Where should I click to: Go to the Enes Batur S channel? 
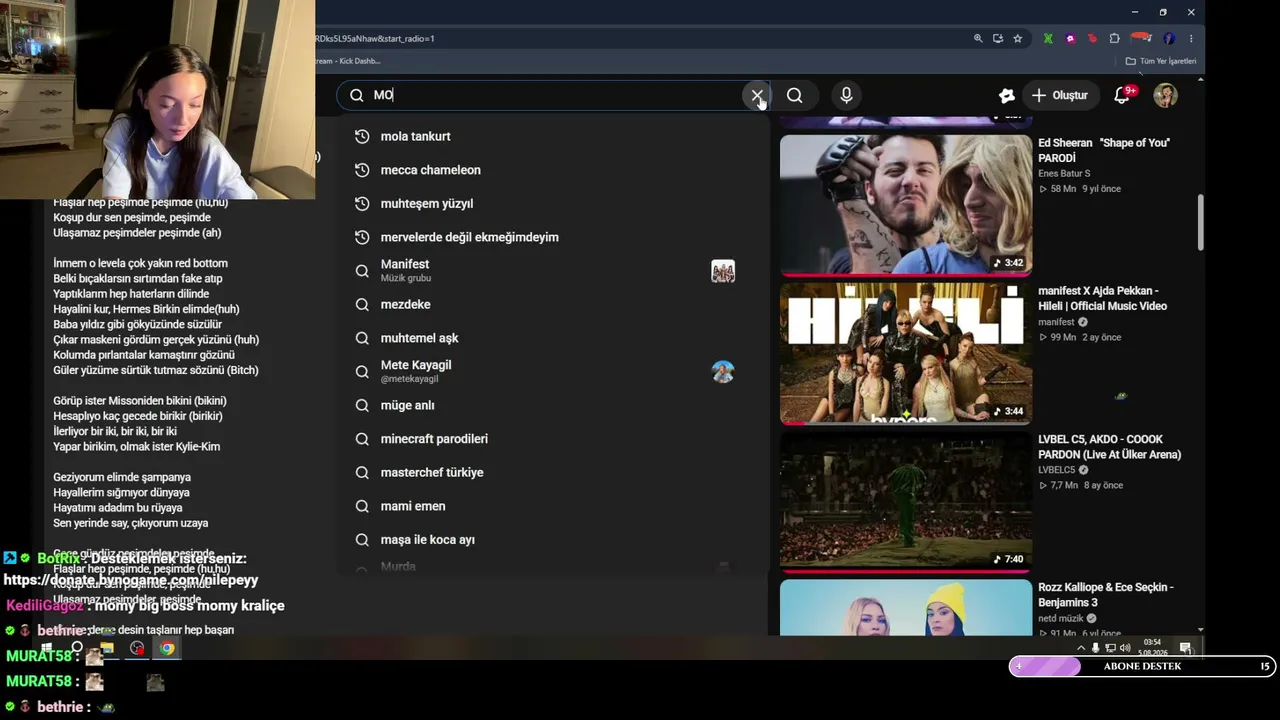[1064, 174]
